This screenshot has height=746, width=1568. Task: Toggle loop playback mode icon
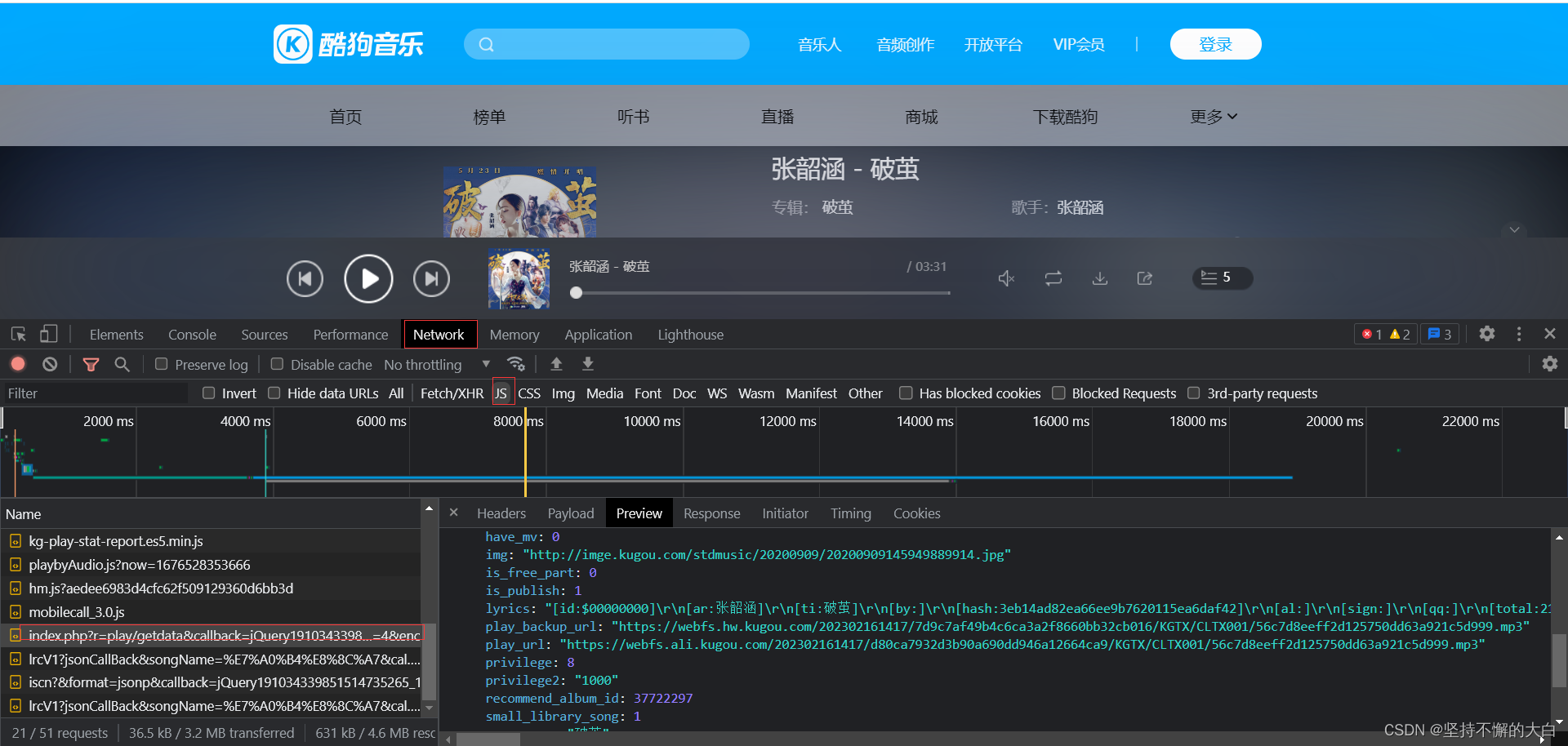(1053, 278)
